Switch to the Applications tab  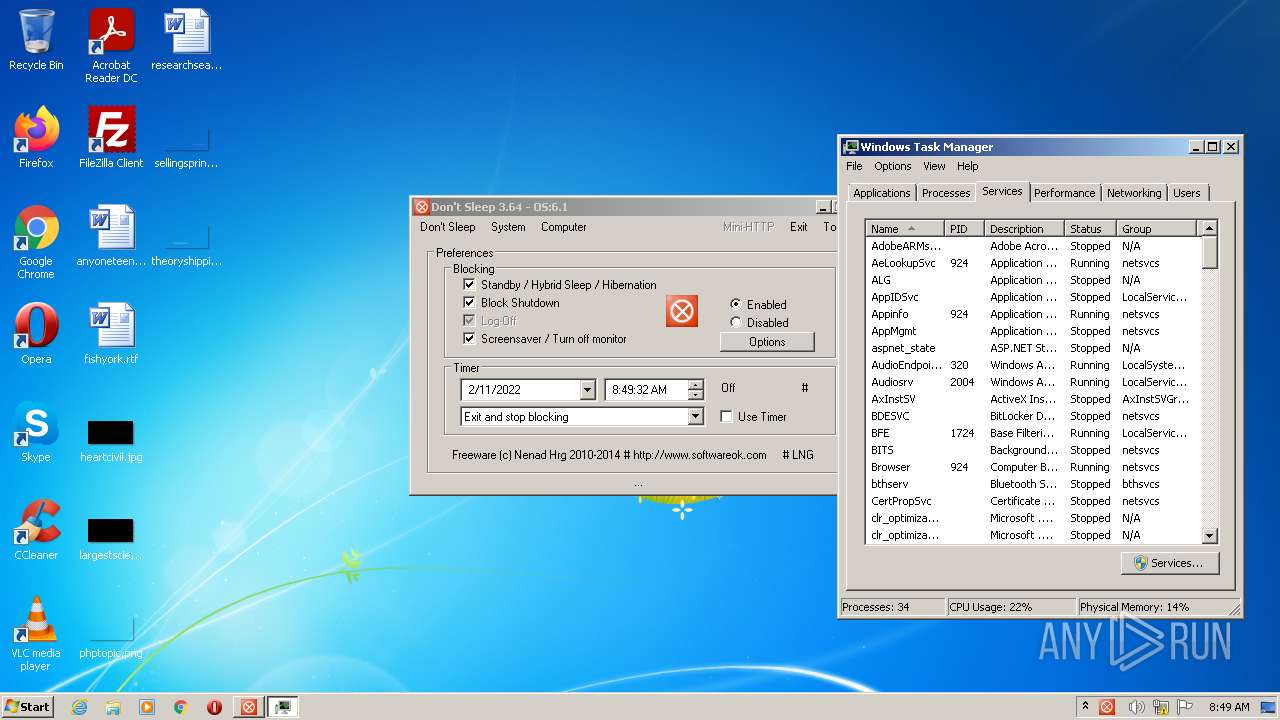[x=882, y=193]
